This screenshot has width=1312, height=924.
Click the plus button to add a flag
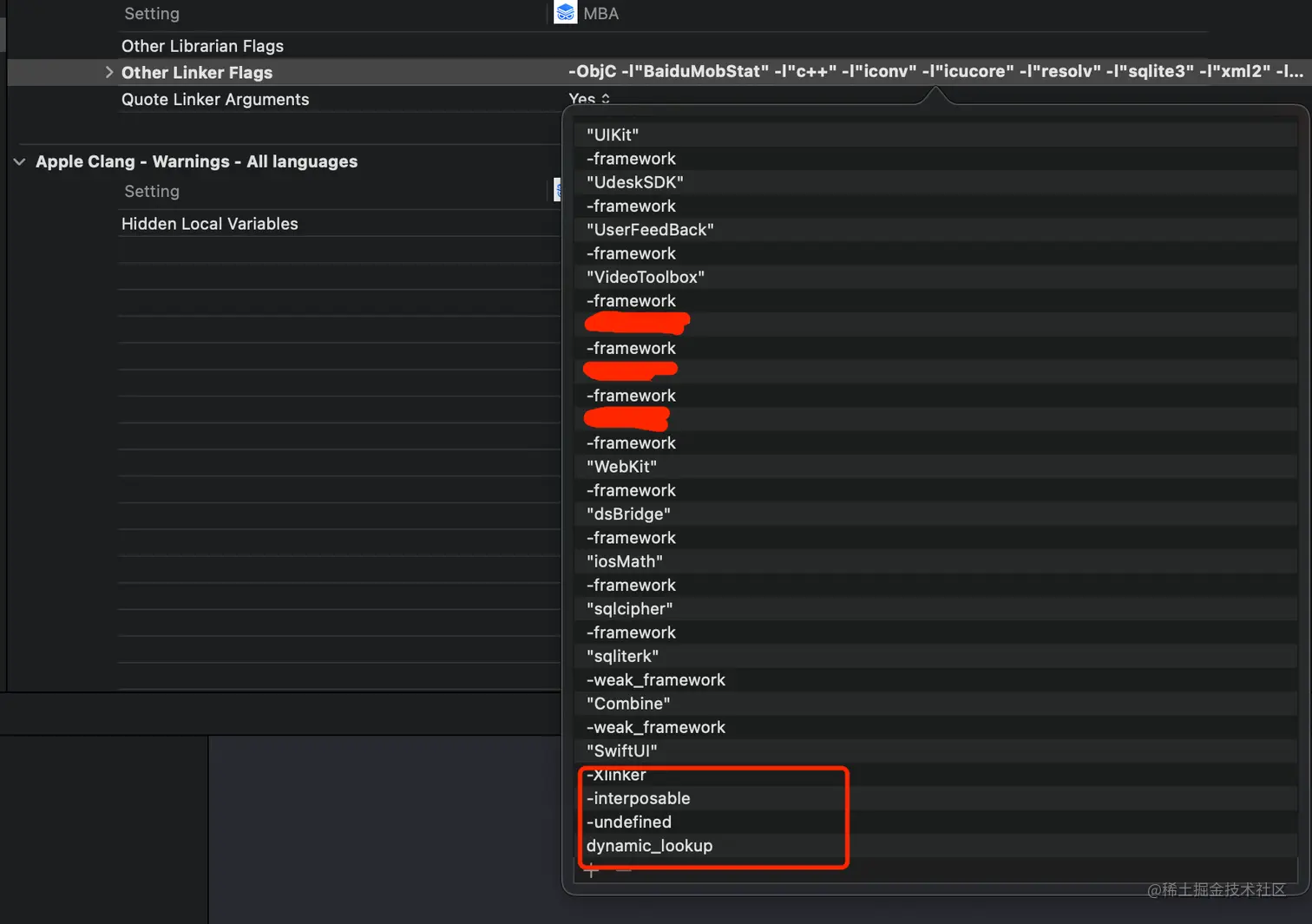[592, 871]
